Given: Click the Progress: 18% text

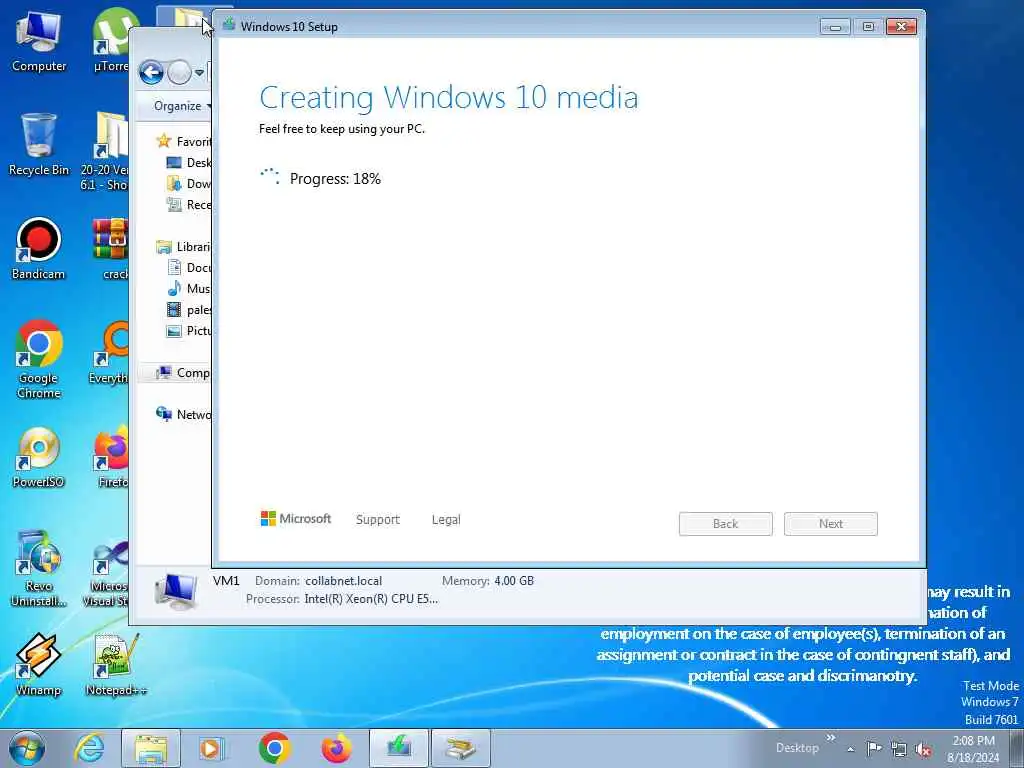Looking at the screenshot, I should pyautogui.click(x=335, y=178).
